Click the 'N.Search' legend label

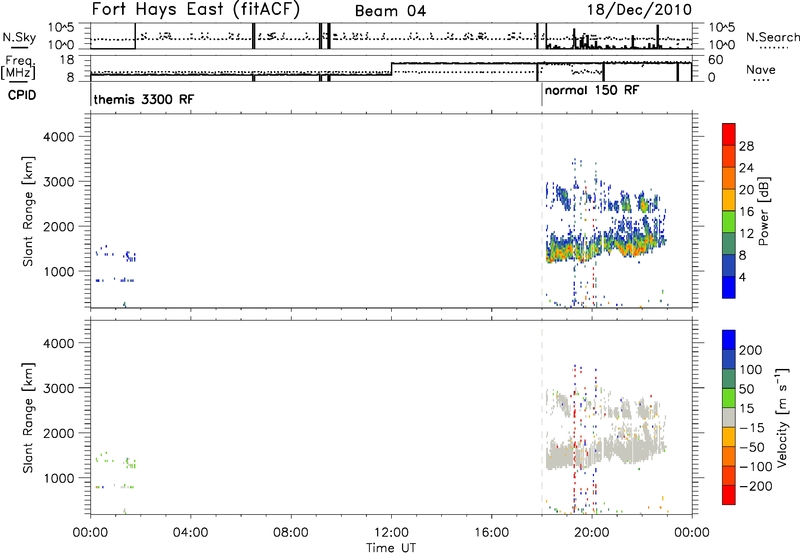pyautogui.click(x=772, y=37)
